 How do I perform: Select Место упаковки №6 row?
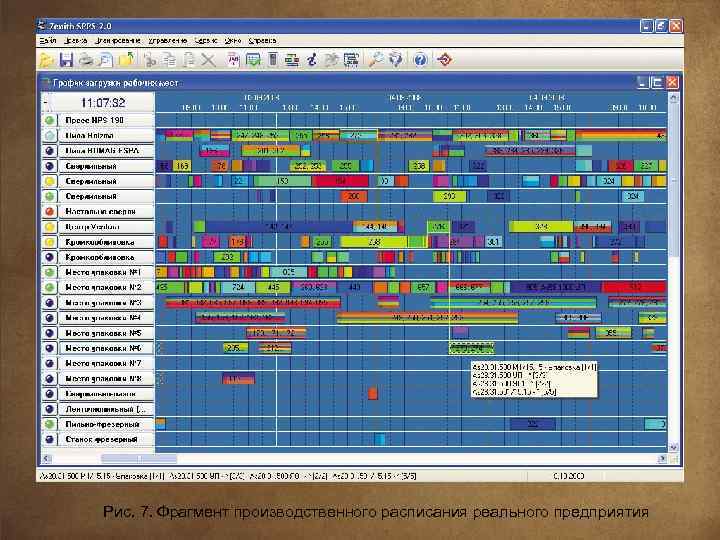click(x=106, y=348)
